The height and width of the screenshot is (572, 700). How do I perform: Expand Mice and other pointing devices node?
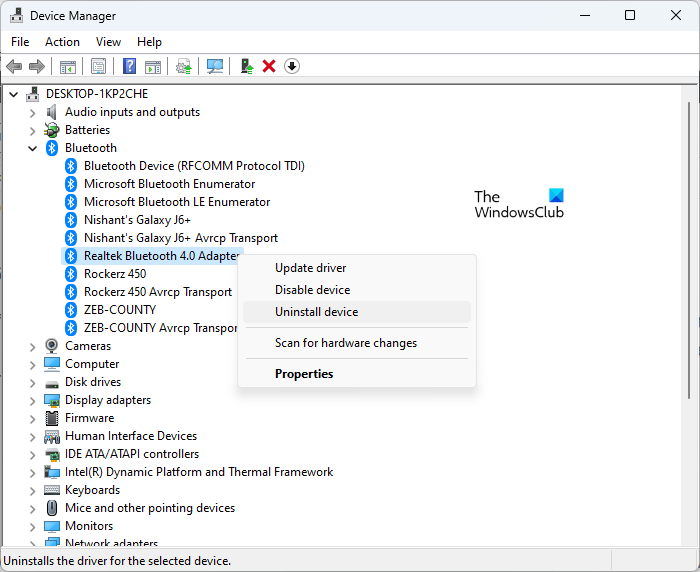click(32, 509)
